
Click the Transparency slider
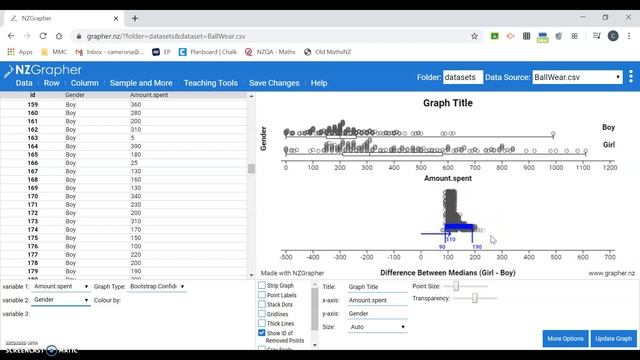[x=475, y=298]
